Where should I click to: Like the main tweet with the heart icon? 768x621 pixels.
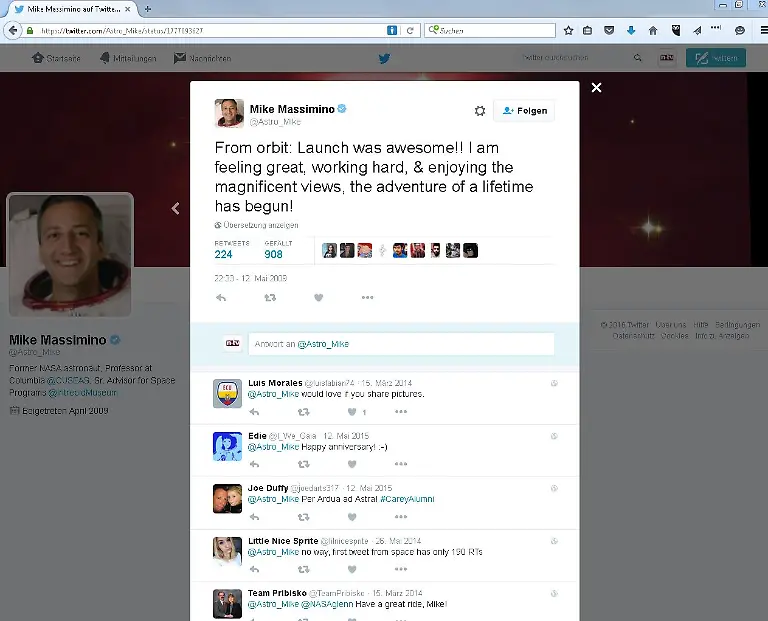pyautogui.click(x=318, y=297)
